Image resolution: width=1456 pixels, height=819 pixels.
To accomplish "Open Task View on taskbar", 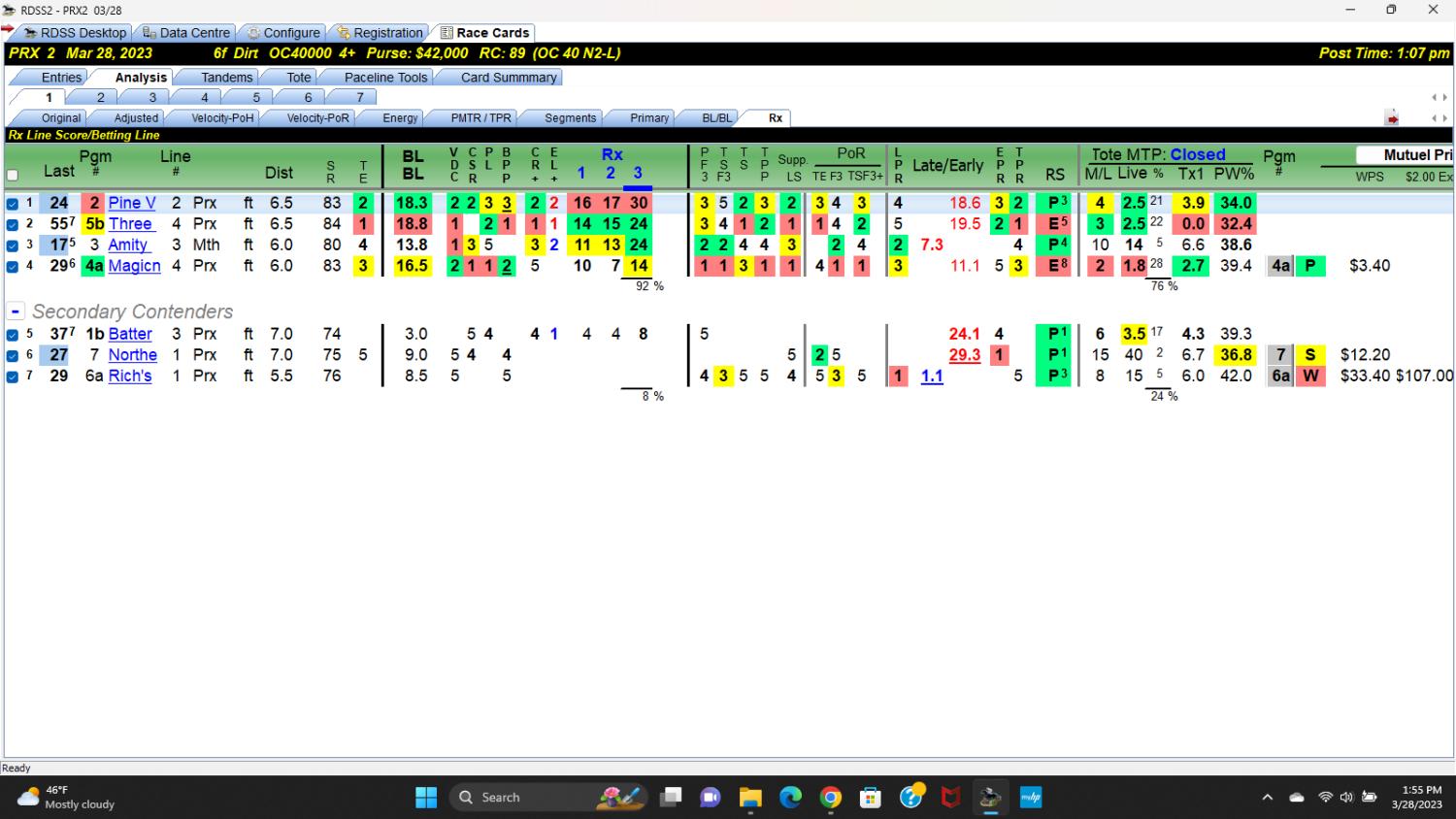I will tap(671, 798).
